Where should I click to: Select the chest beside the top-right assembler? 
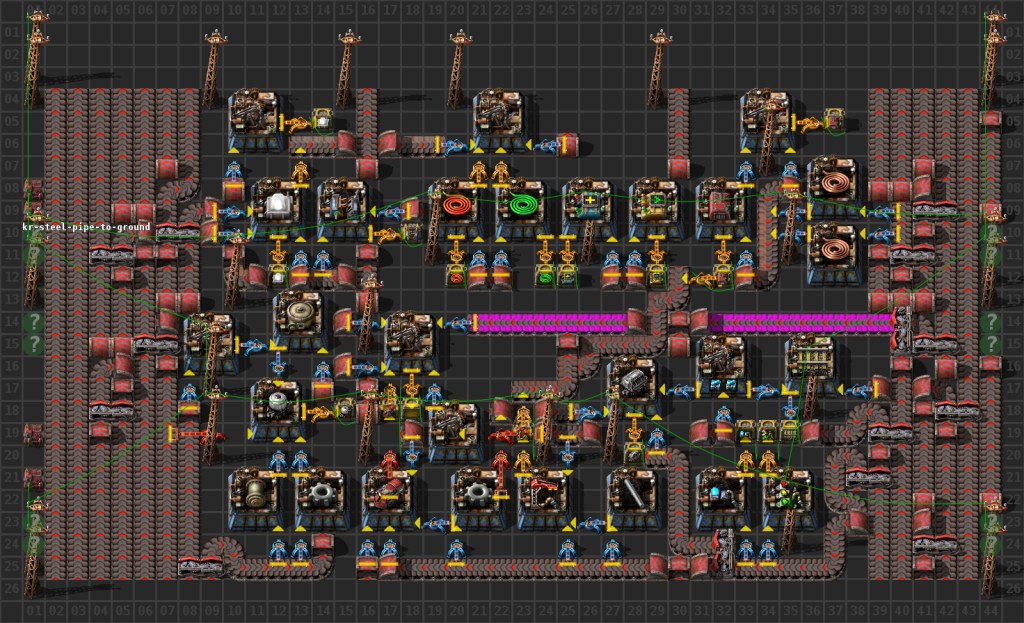pos(834,120)
